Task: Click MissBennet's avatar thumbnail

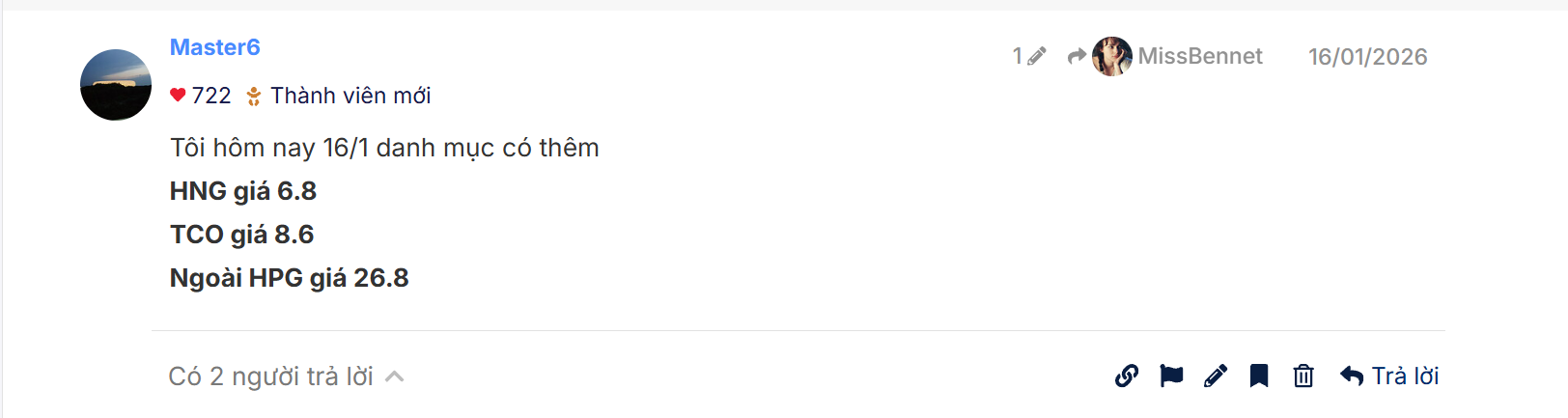Action: [x=1112, y=57]
